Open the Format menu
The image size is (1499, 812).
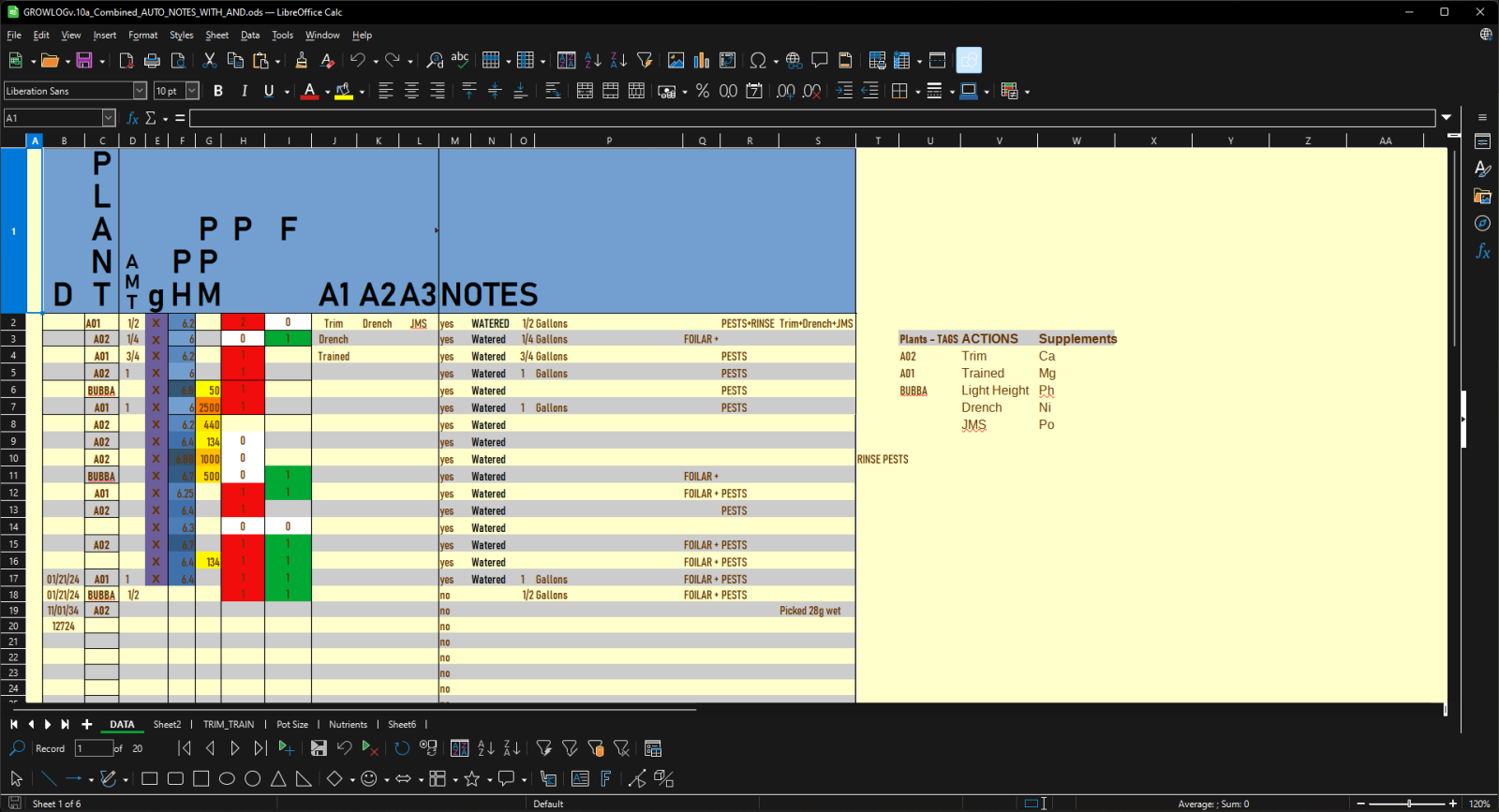[x=143, y=36]
